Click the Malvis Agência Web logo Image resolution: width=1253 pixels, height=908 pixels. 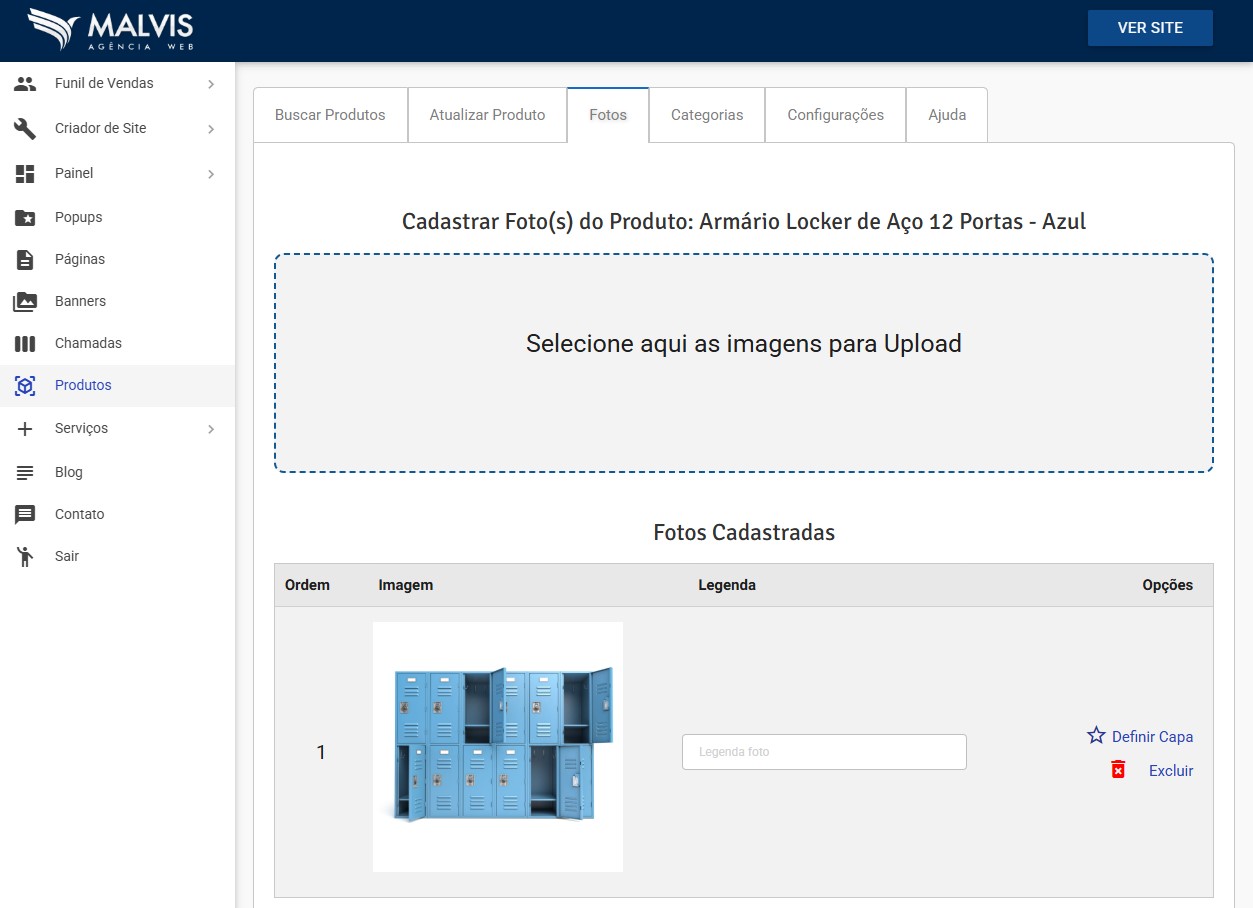(x=110, y=29)
